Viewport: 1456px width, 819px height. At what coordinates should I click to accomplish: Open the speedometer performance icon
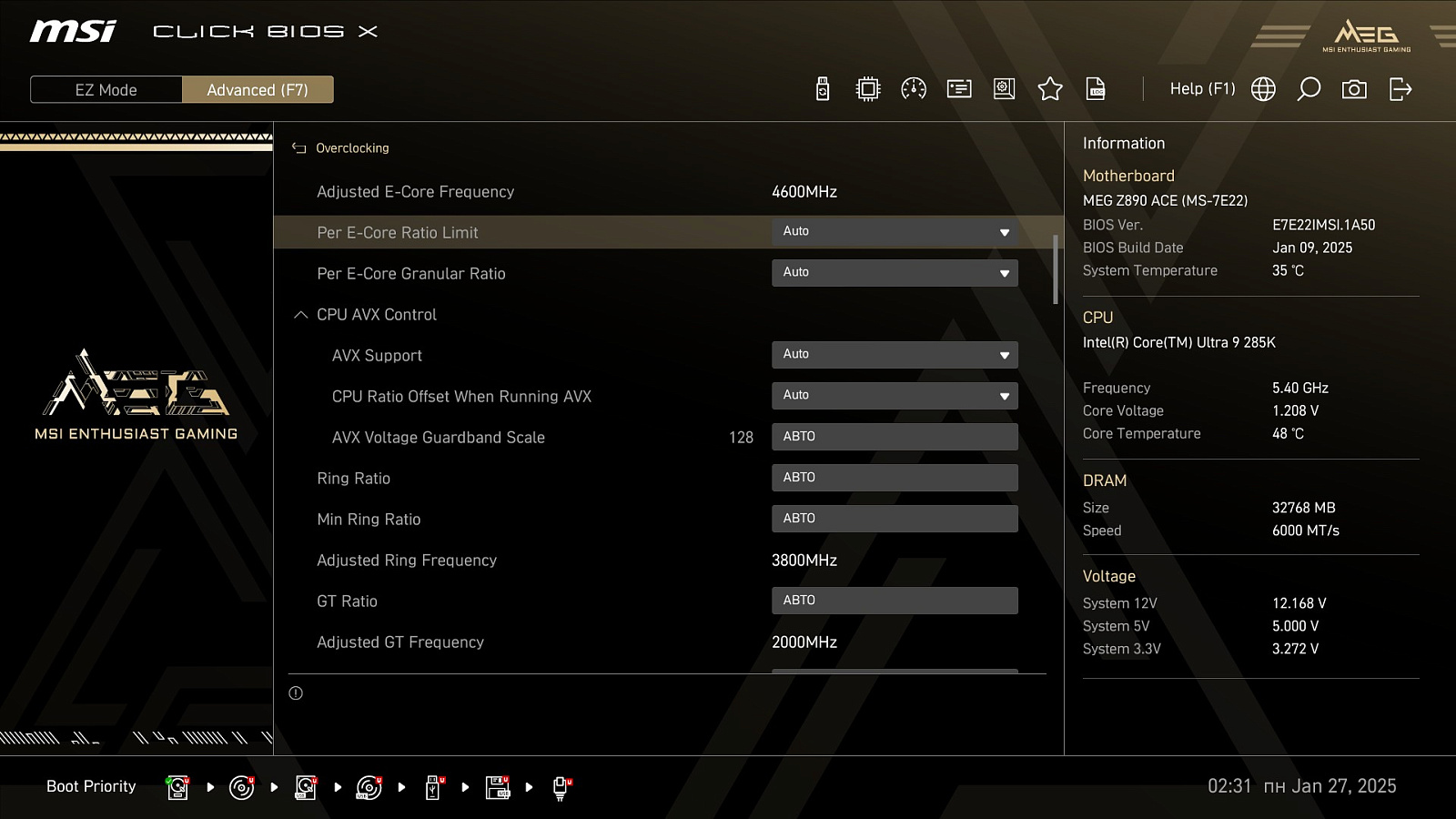pyautogui.click(x=914, y=89)
